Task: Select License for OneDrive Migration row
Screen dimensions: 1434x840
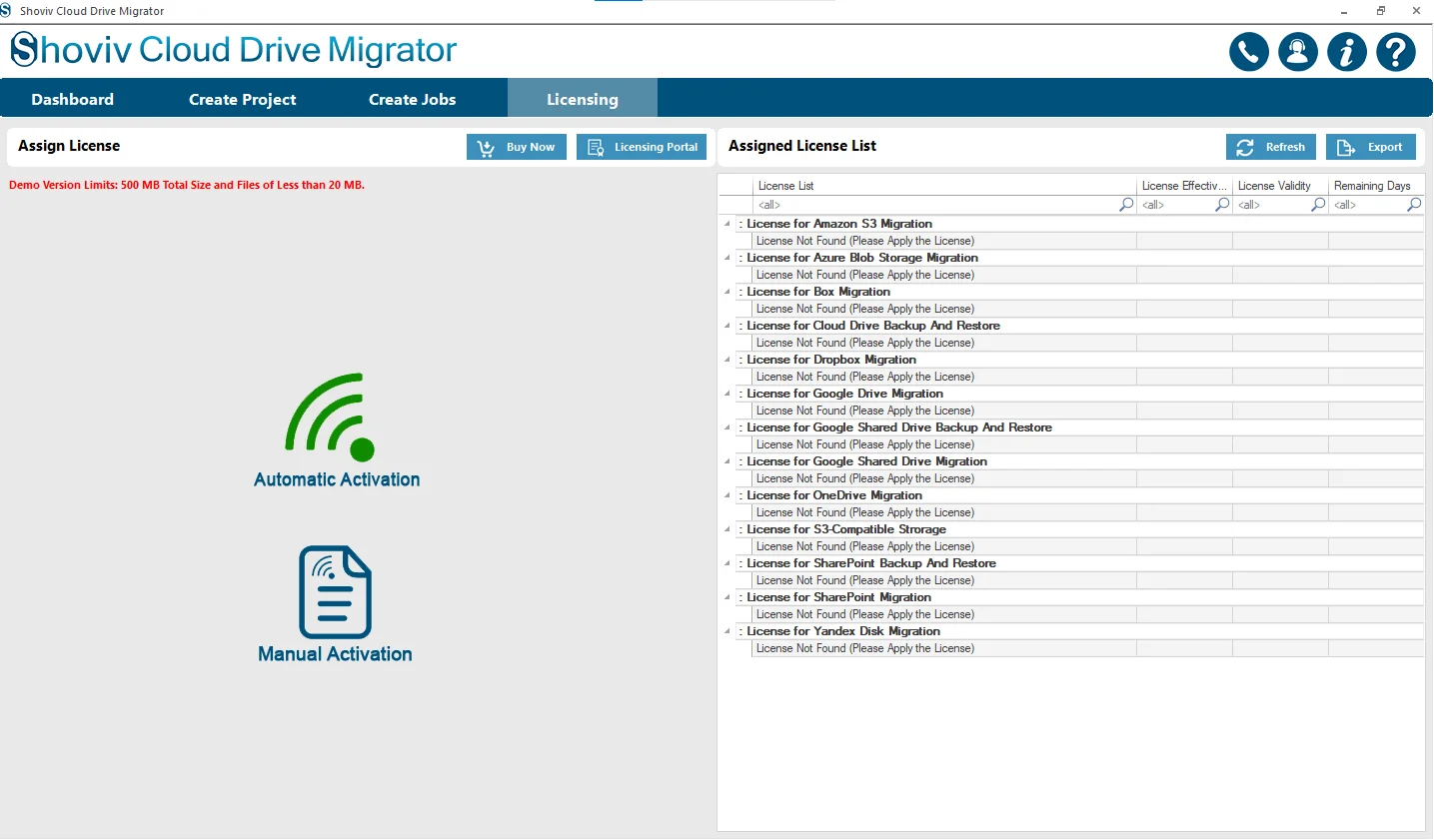Action: coord(1079,495)
